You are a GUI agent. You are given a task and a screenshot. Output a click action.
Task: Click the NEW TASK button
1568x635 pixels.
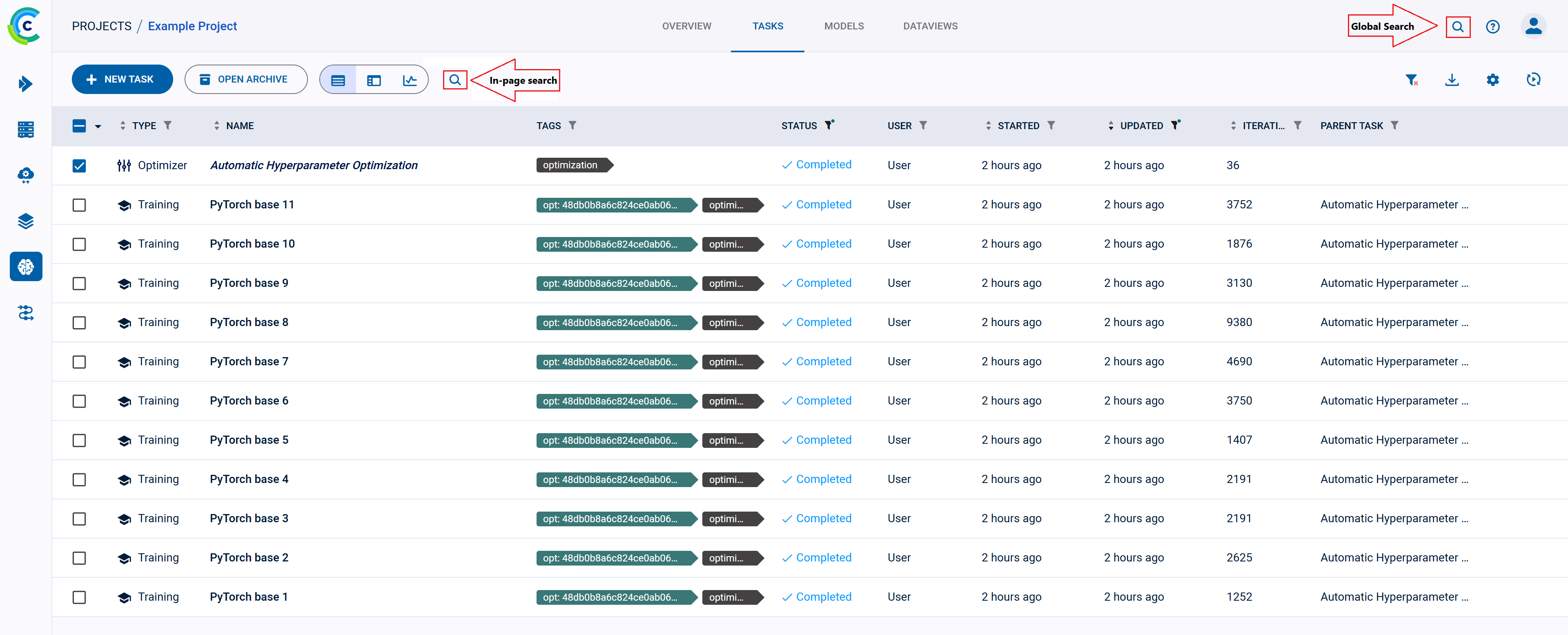(122, 79)
